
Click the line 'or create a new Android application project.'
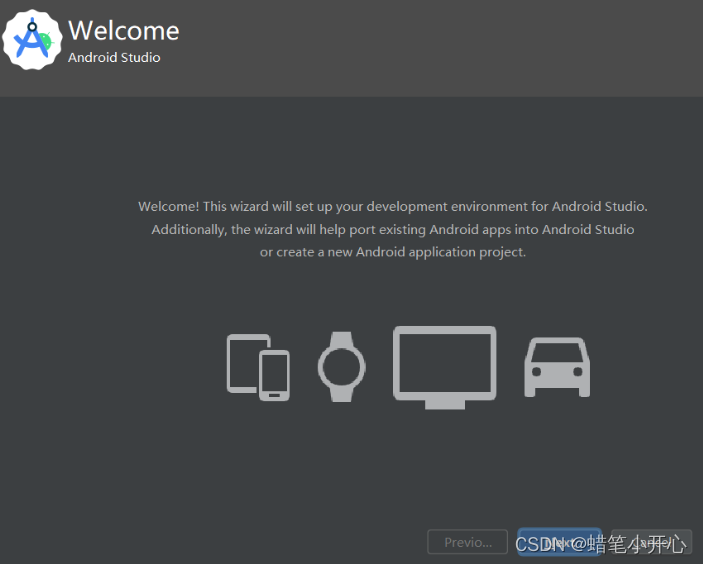393,252
